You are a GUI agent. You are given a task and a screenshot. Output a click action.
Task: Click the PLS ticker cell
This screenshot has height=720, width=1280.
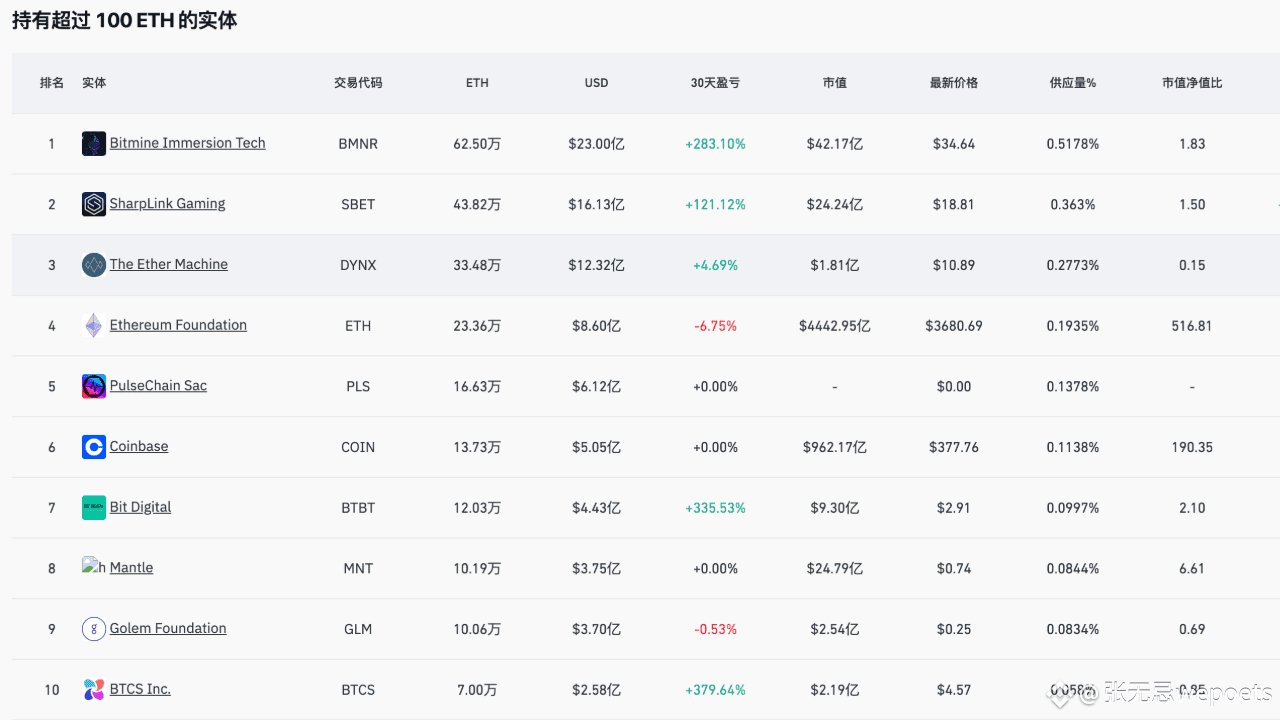(x=358, y=386)
